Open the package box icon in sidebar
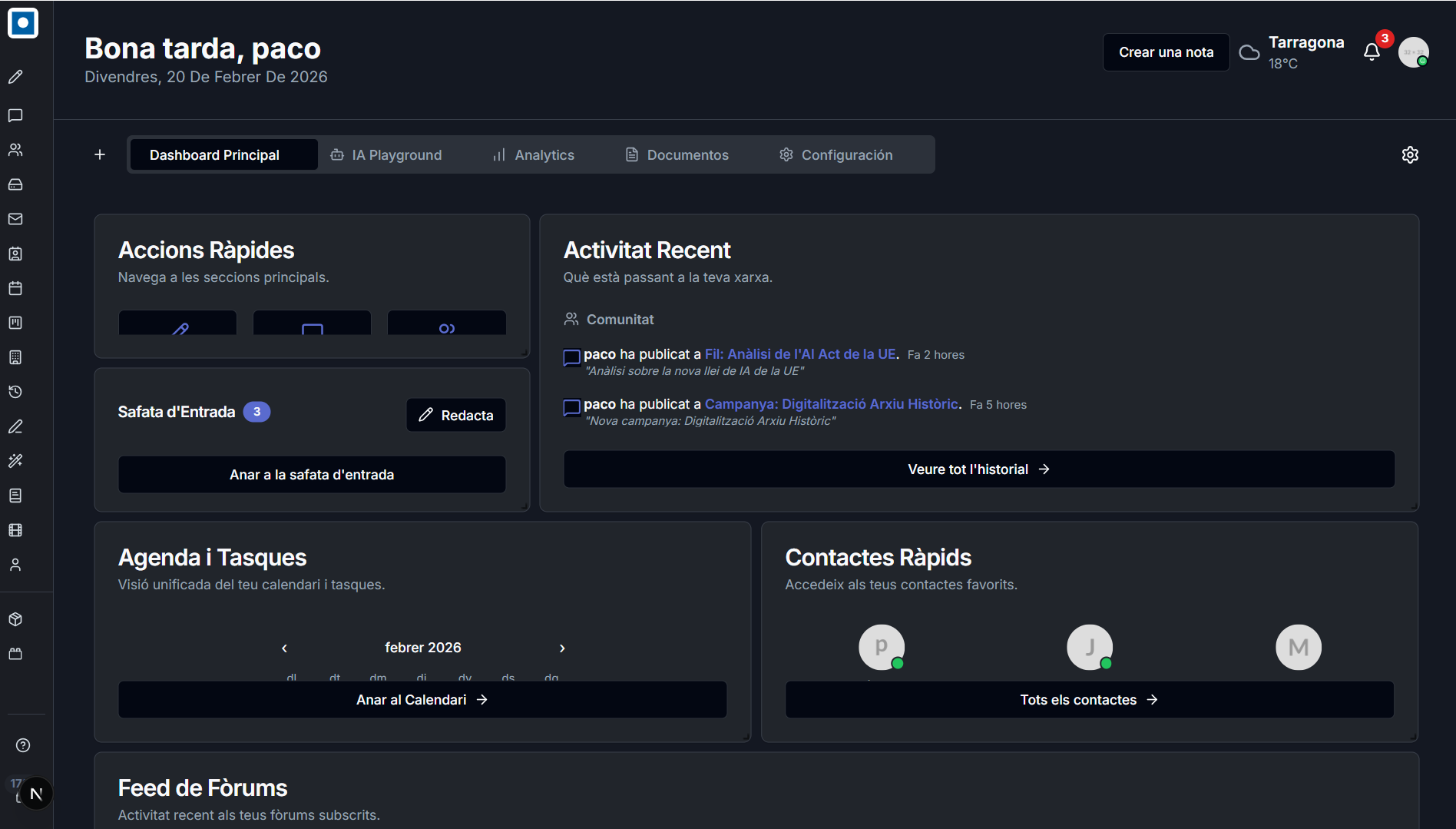The height and width of the screenshot is (829, 1456). [15, 619]
